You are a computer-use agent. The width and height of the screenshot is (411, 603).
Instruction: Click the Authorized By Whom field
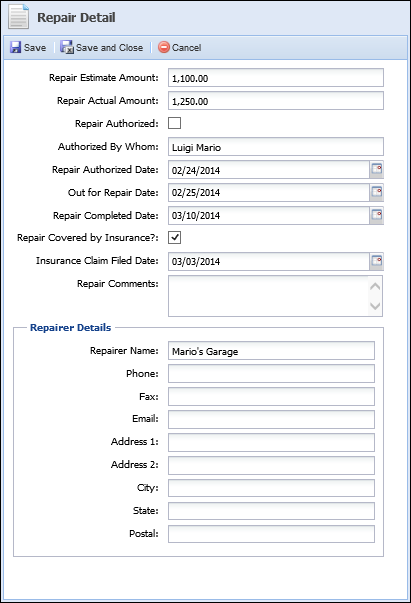pyautogui.click(x=276, y=147)
